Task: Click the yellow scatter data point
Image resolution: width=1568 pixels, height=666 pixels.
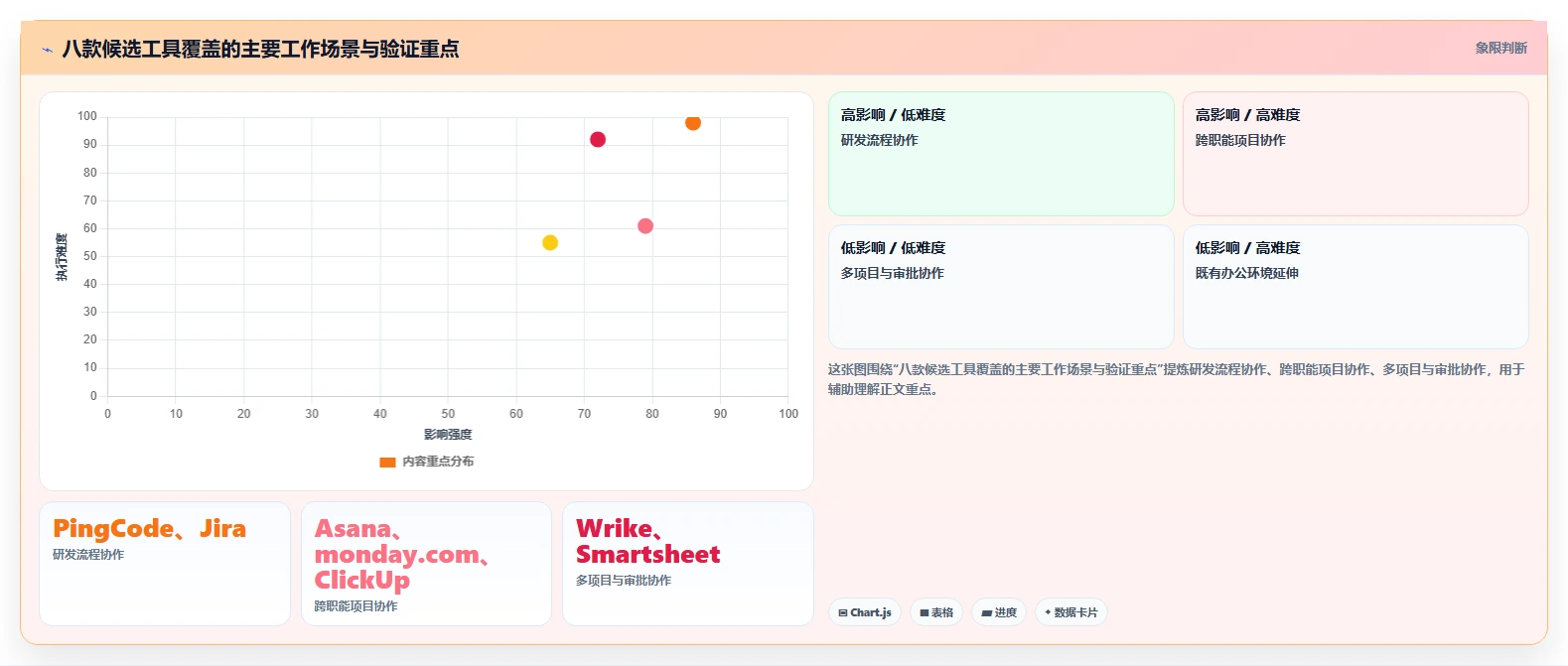Action: pyautogui.click(x=550, y=243)
